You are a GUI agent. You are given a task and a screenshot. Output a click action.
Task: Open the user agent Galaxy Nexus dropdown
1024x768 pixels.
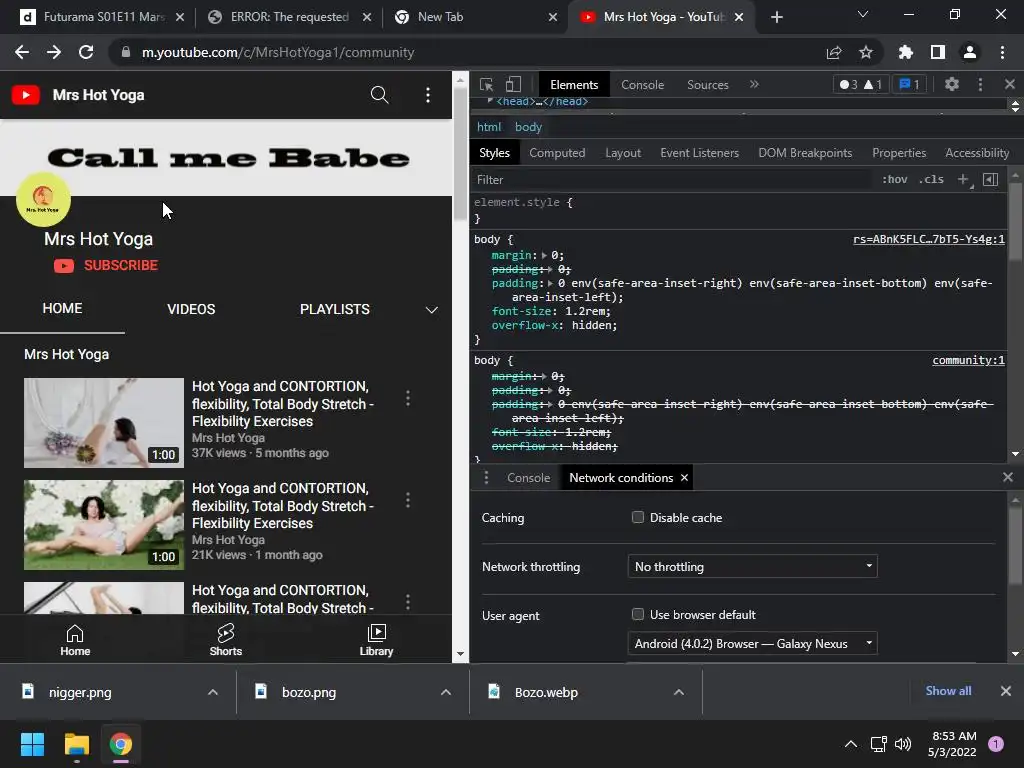tap(752, 643)
